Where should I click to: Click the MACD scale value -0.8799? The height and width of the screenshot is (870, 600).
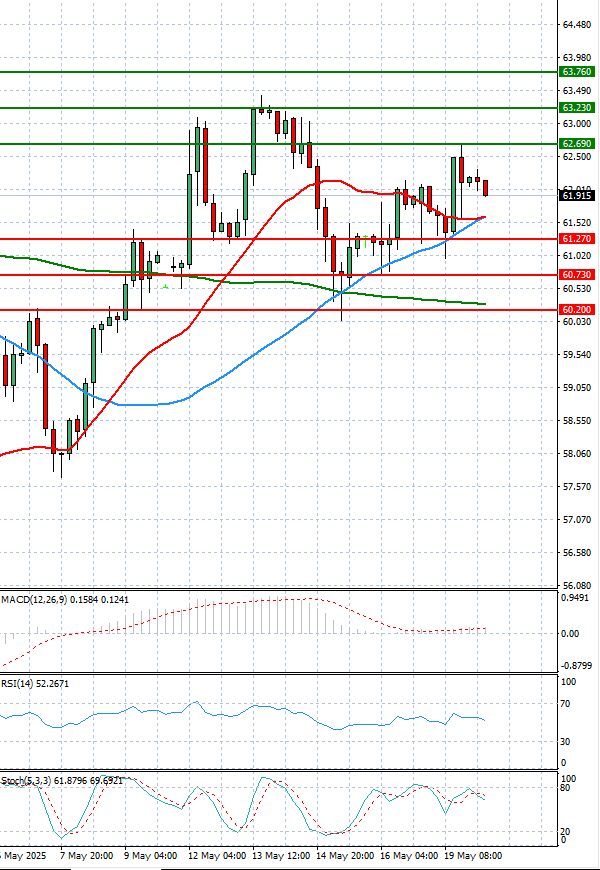pos(577,665)
